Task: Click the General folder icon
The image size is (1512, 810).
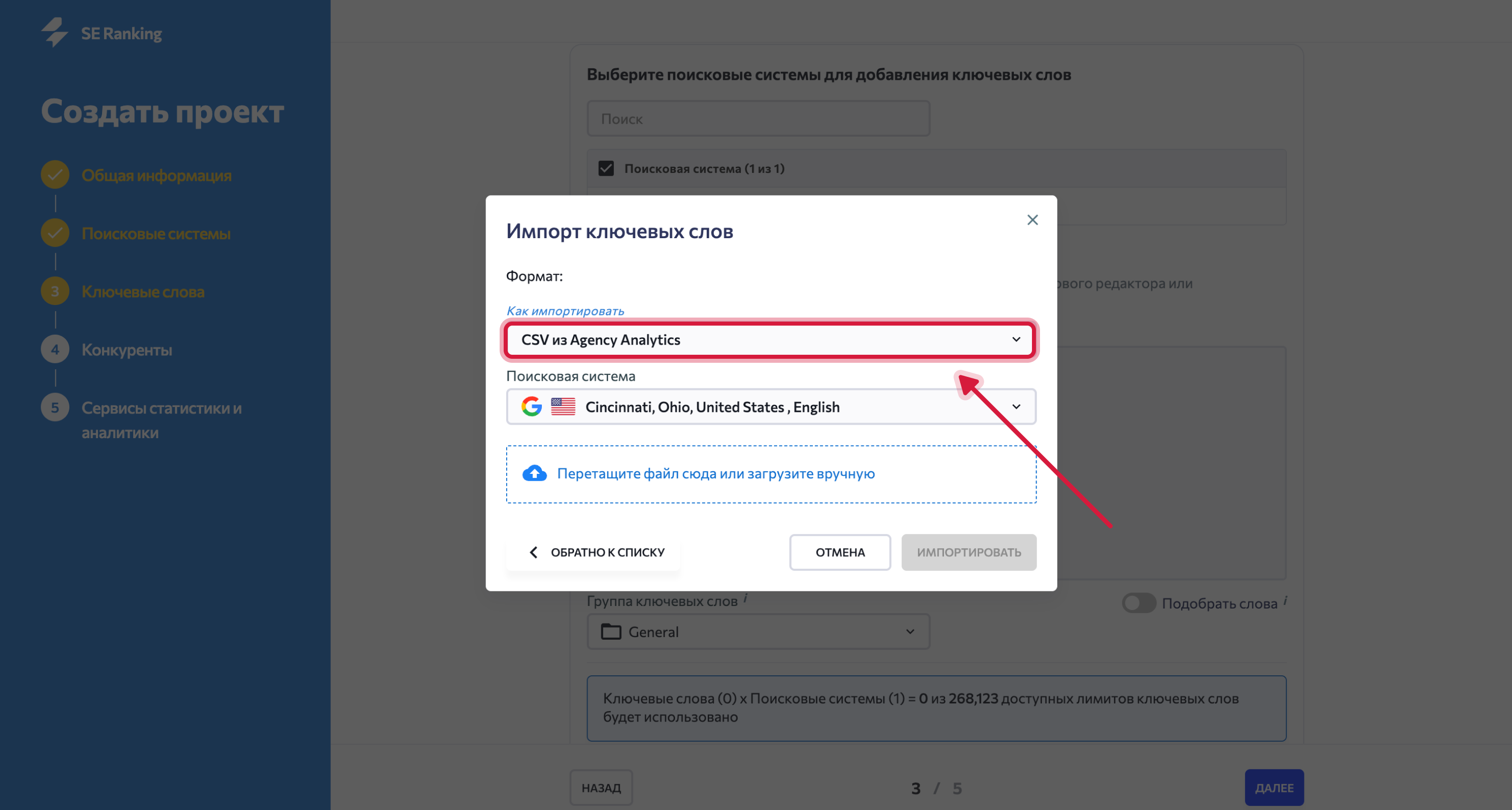Action: (x=611, y=632)
